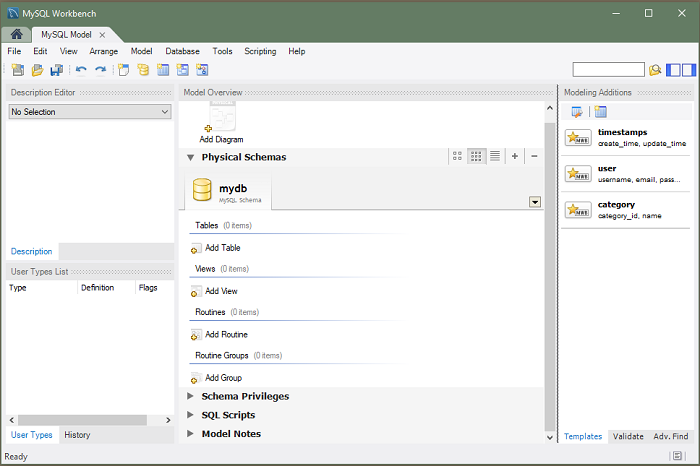
Task: Click Add Routine link
Action: coord(225,335)
